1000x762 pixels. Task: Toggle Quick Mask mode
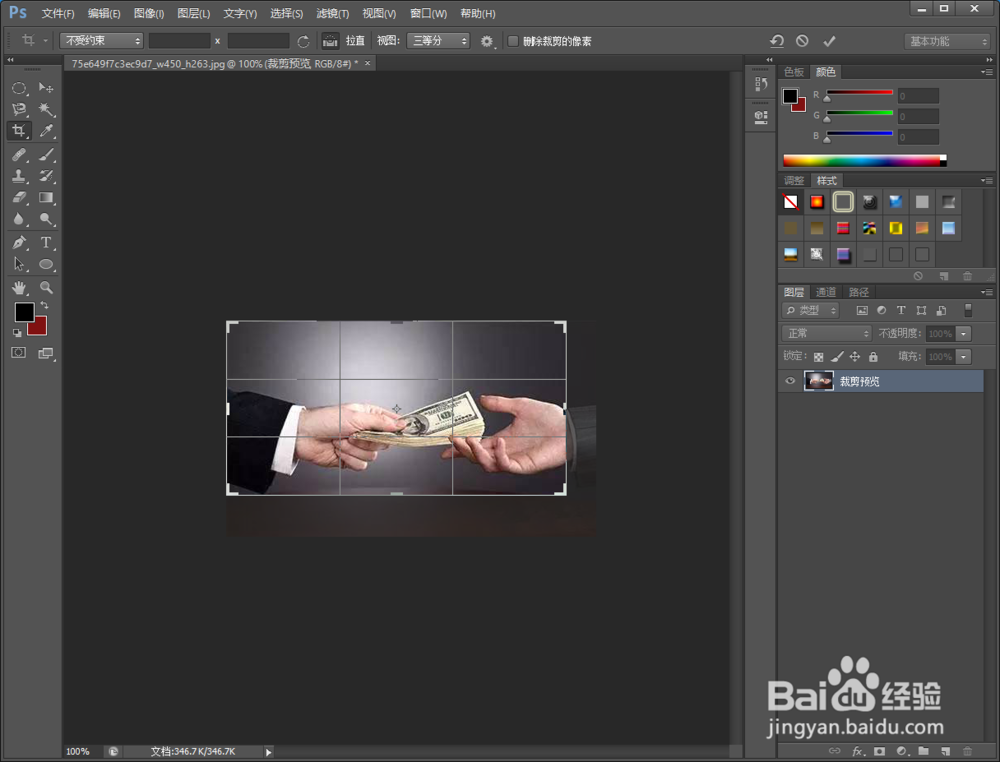point(18,353)
